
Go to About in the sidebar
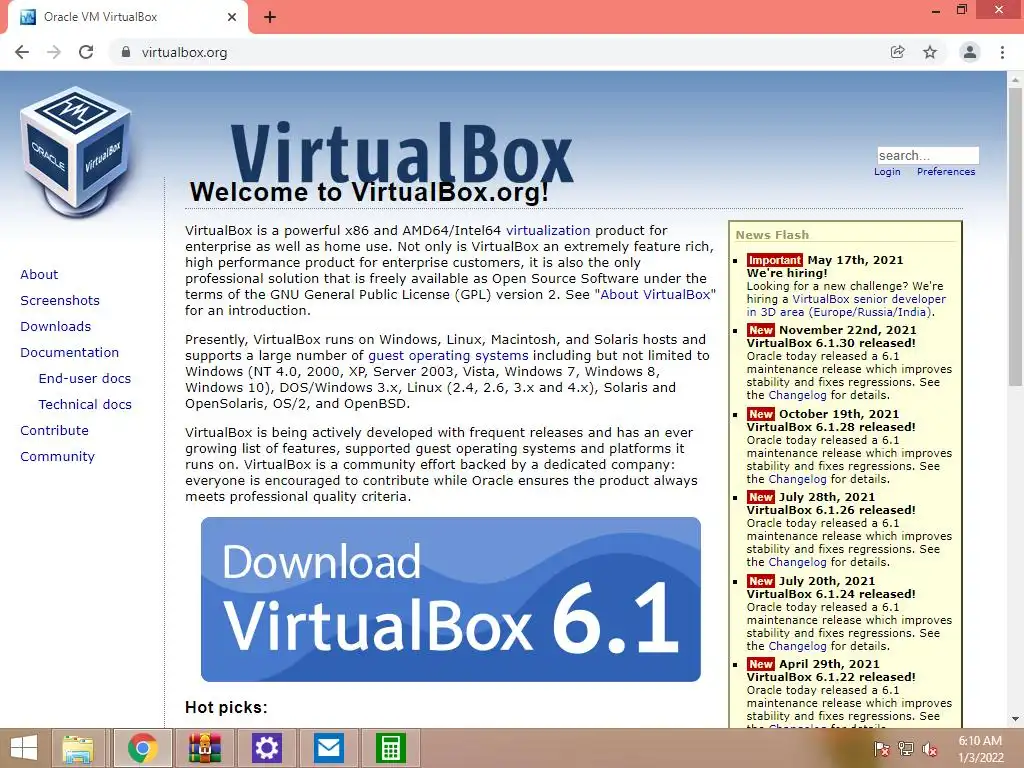[39, 274]
